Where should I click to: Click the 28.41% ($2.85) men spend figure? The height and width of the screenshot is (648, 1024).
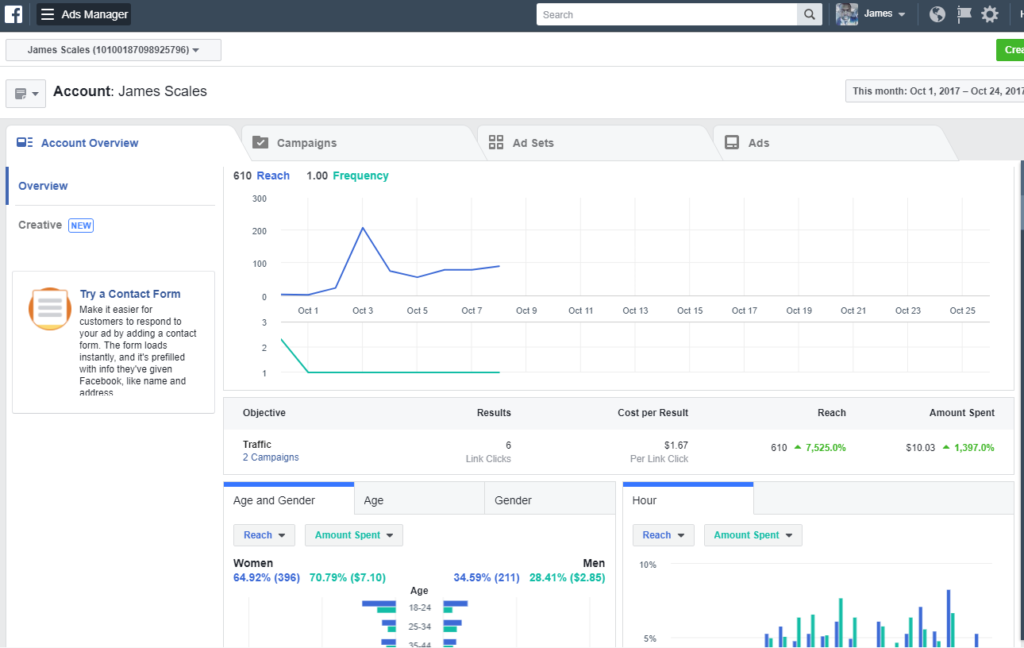pyautogui.click(x=567, y=577)
